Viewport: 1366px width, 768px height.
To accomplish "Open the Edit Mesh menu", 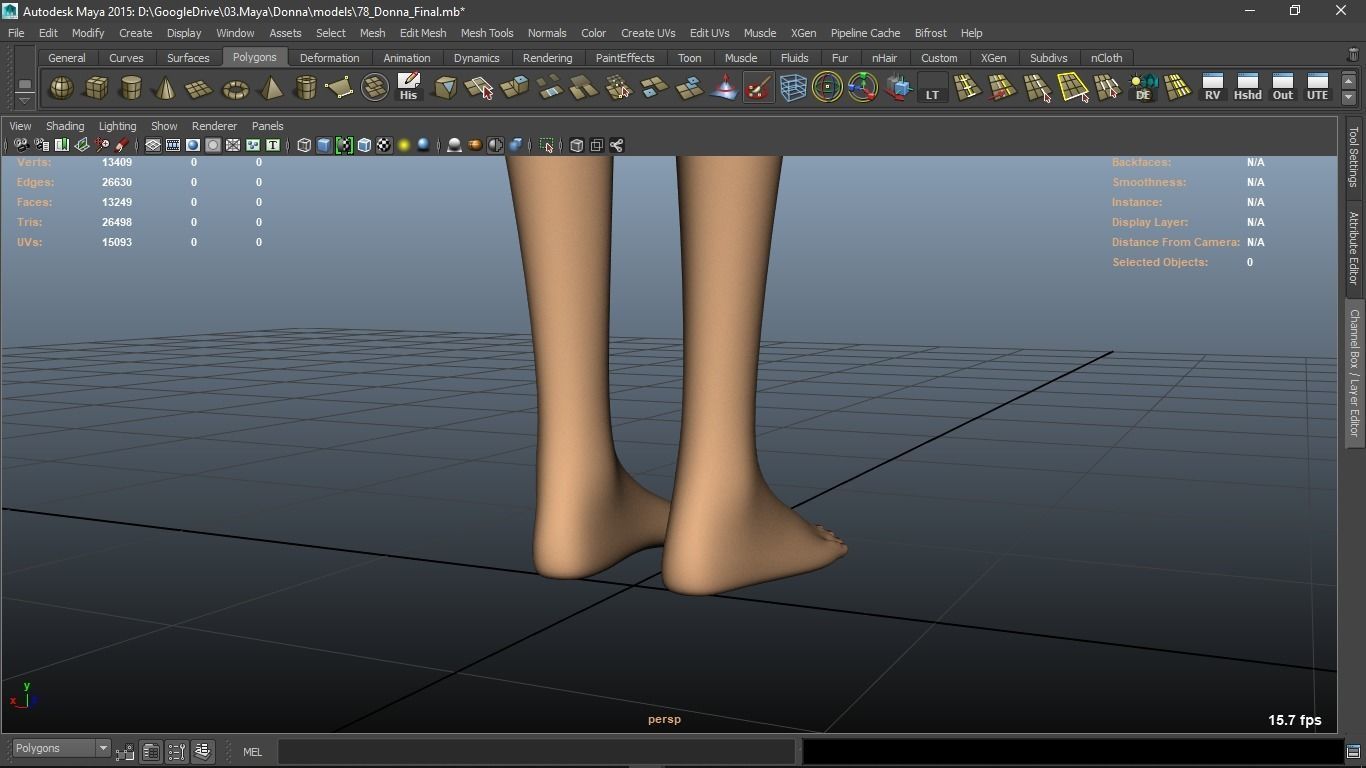I will (x=423, y=33).
